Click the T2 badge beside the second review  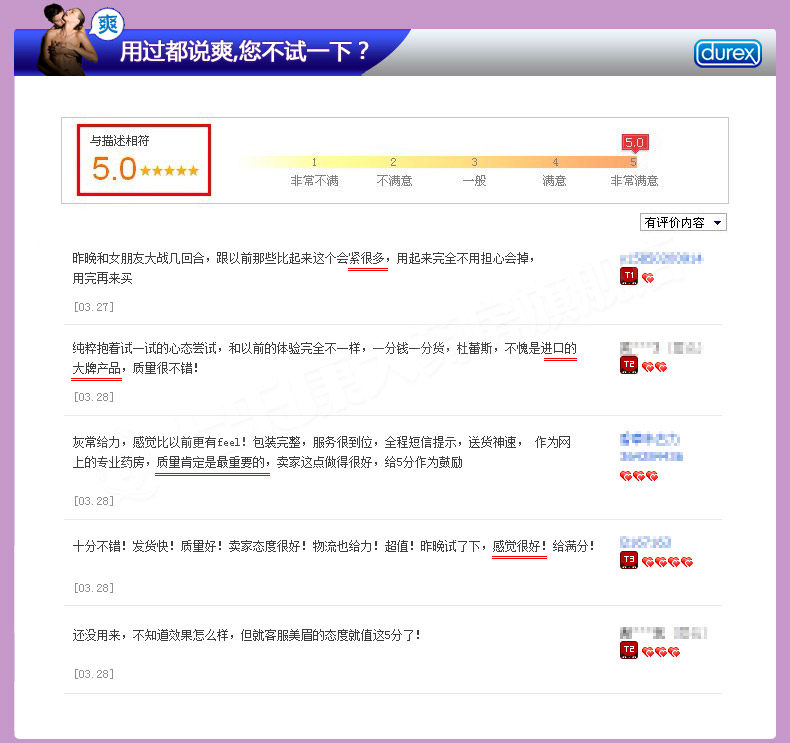628,366
